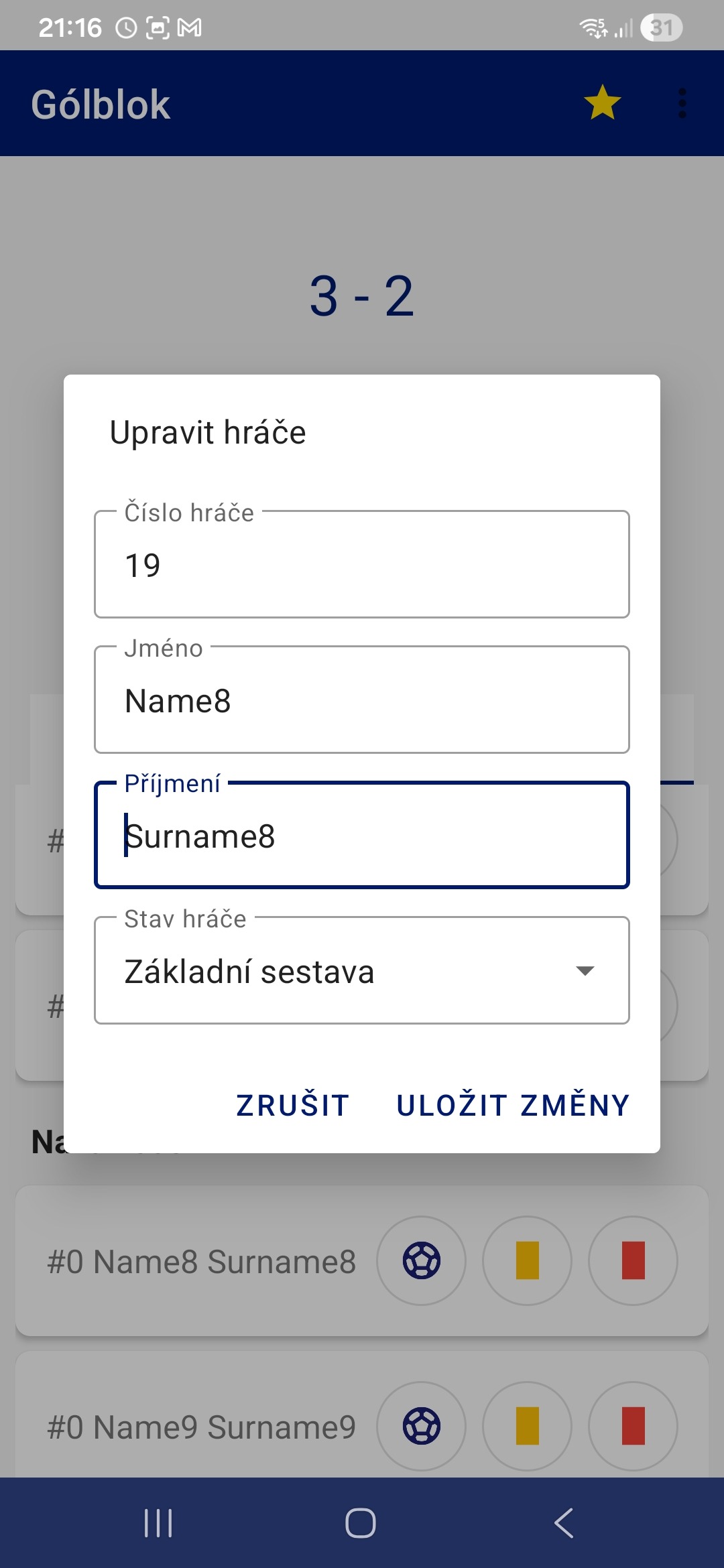The height and width of the screenshot is (1568, 724).
Task: Select the #0 Name9 Surname9 player row
Action: [201, 1427]
